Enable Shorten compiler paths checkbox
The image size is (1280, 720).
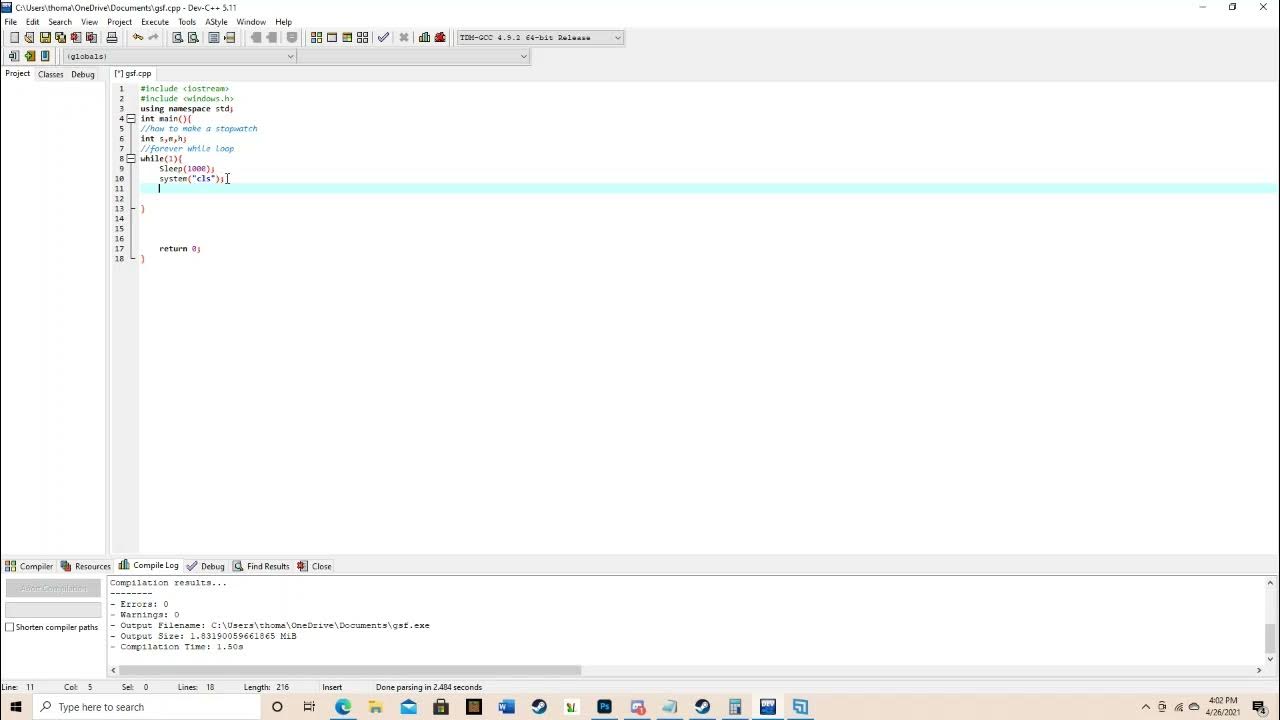pos(10,627)
